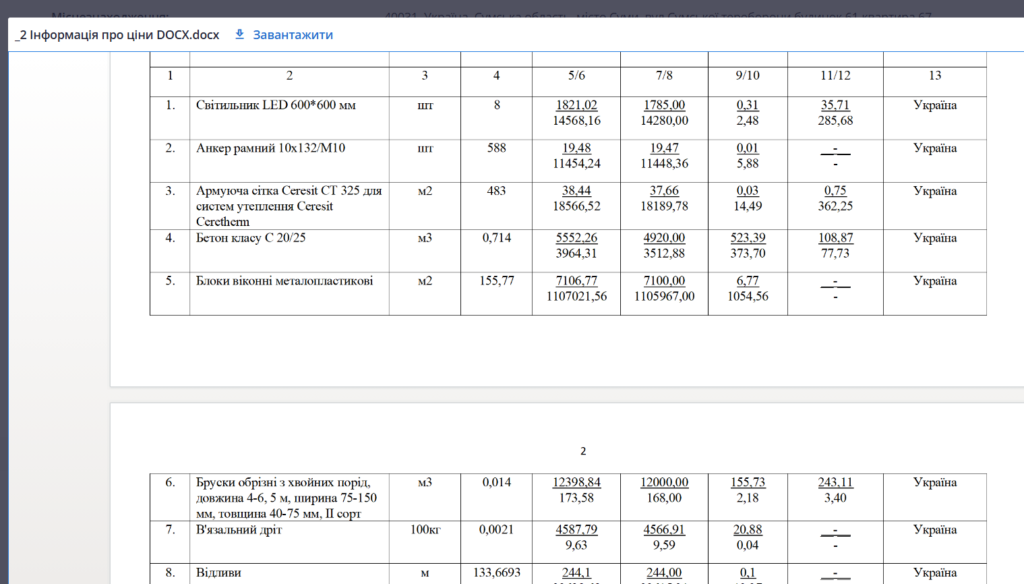Click the Завантажити download link

coord(292,34)
